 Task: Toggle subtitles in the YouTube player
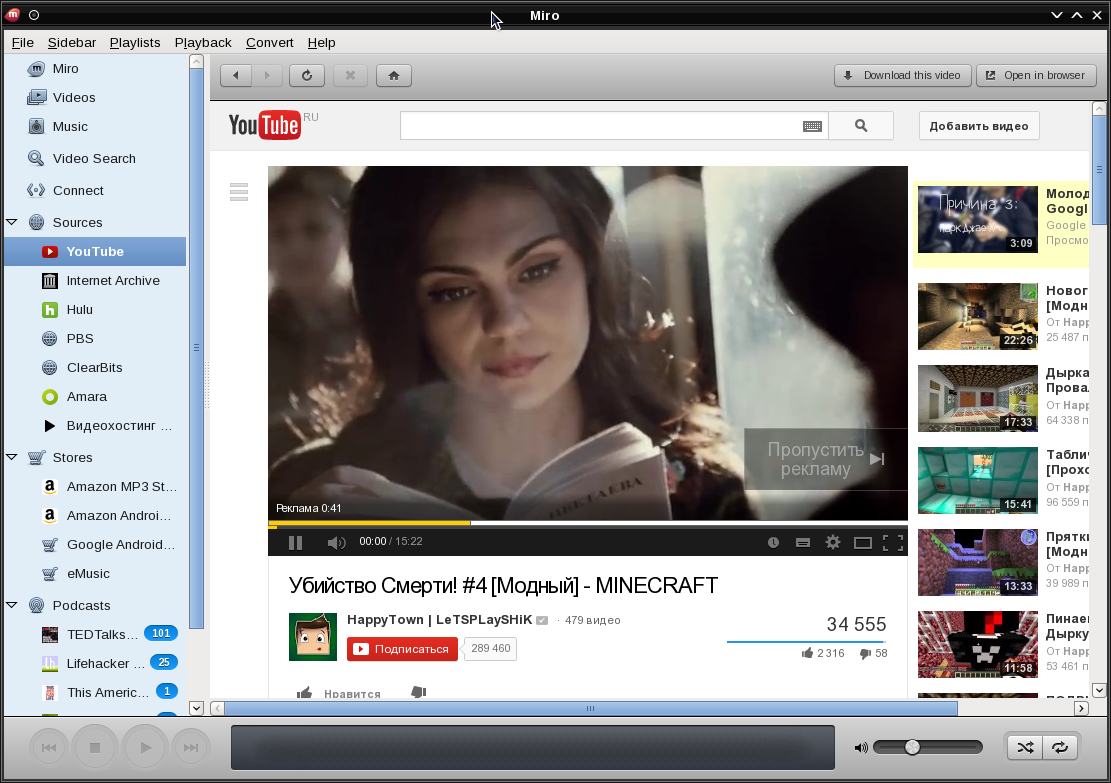pyautogui.click(x=803, y=543)
